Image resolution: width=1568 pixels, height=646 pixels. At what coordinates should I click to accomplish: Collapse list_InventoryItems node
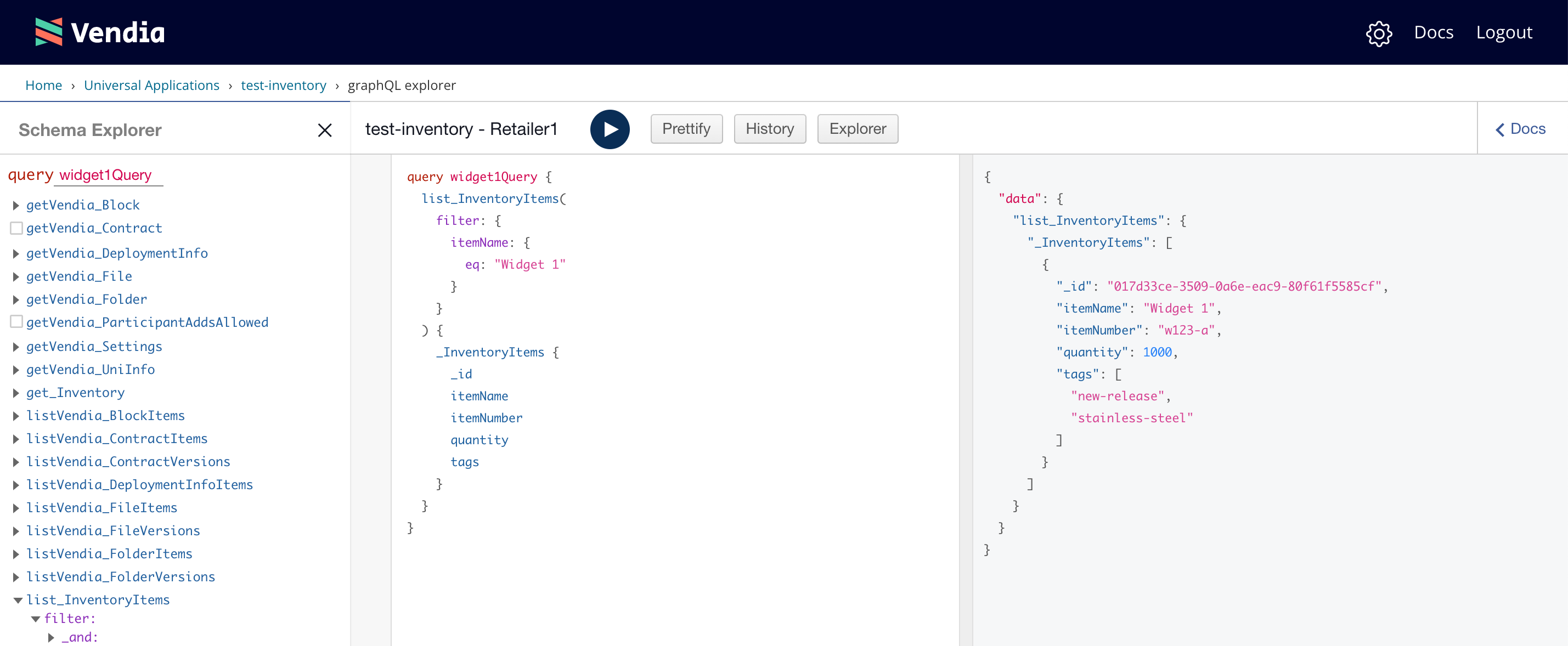tap(18, 600)
